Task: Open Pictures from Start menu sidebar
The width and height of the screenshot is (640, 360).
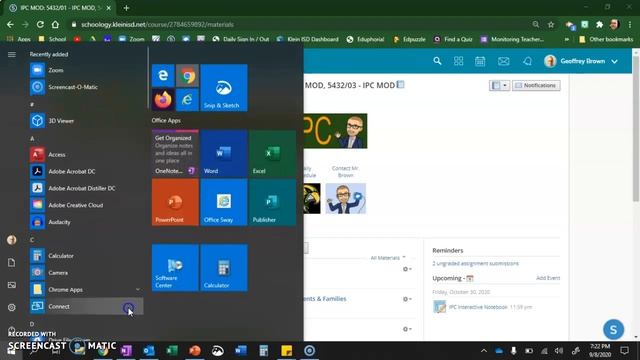Action: click(12, 285)
